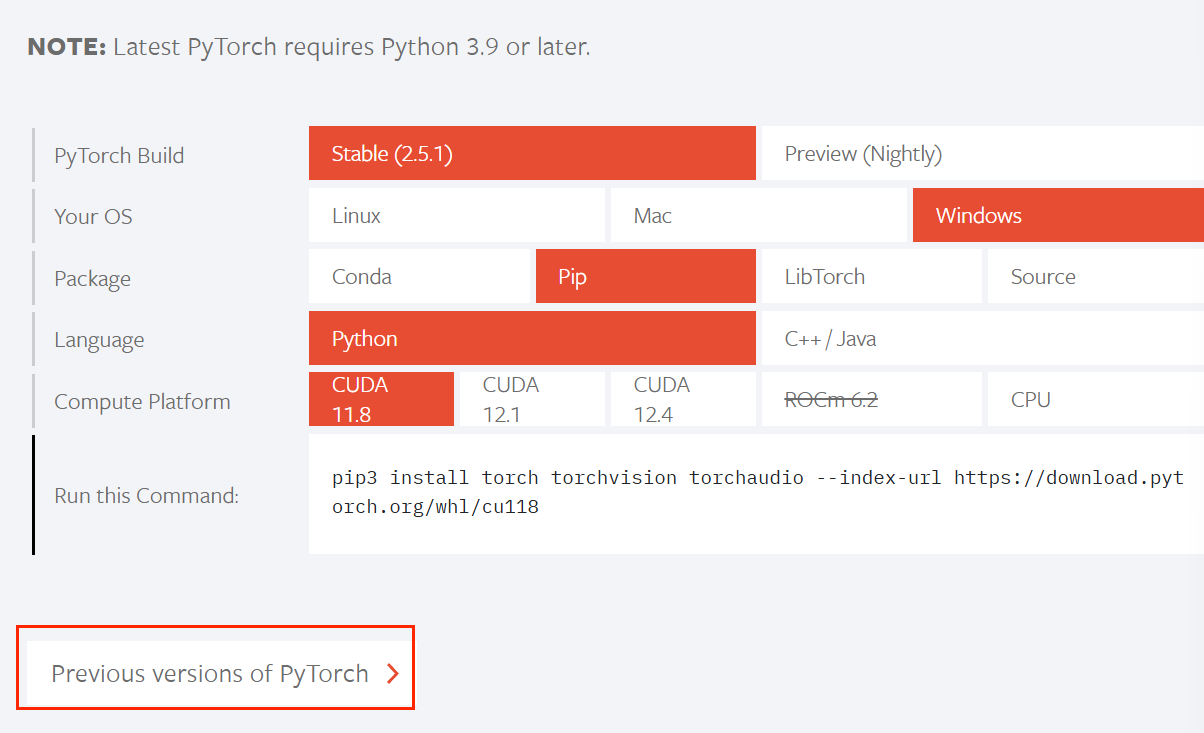The height and width of the screenshot is (733, 1204).
Task: Choose Windows as your OS
Action: (x=1058, y=215)
